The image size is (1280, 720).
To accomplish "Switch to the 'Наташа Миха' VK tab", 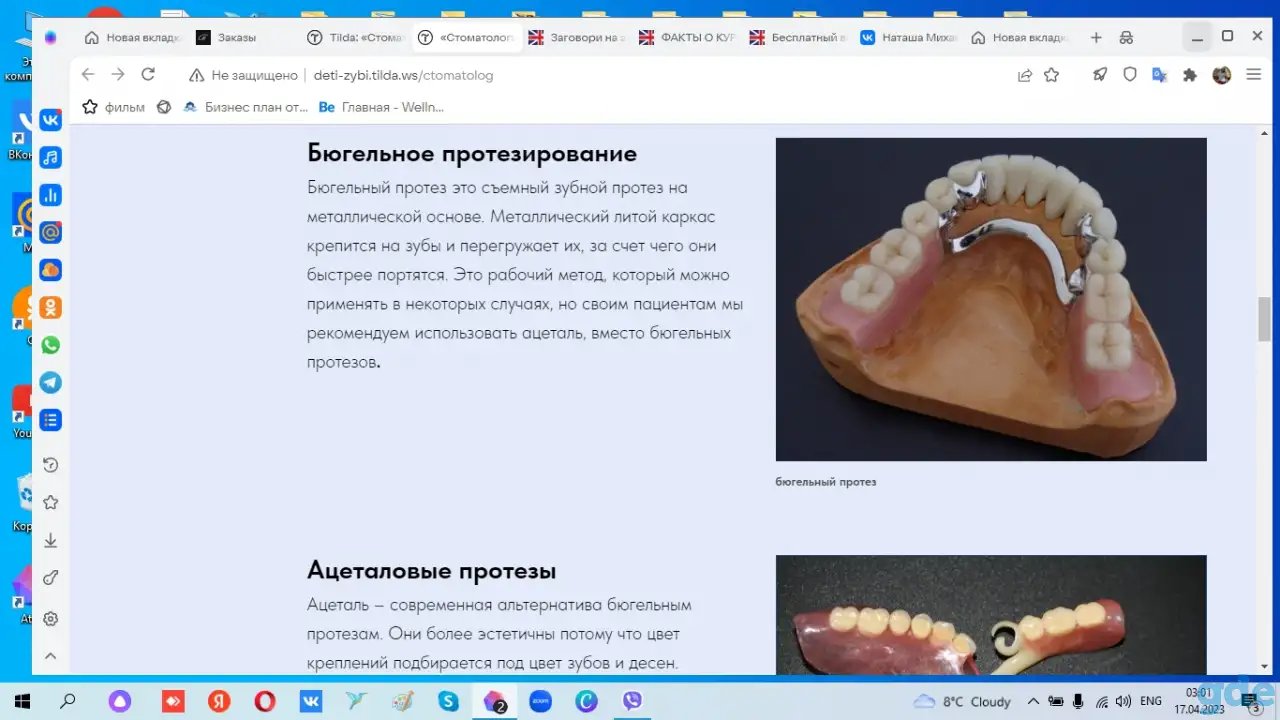I will pos(909,37).
